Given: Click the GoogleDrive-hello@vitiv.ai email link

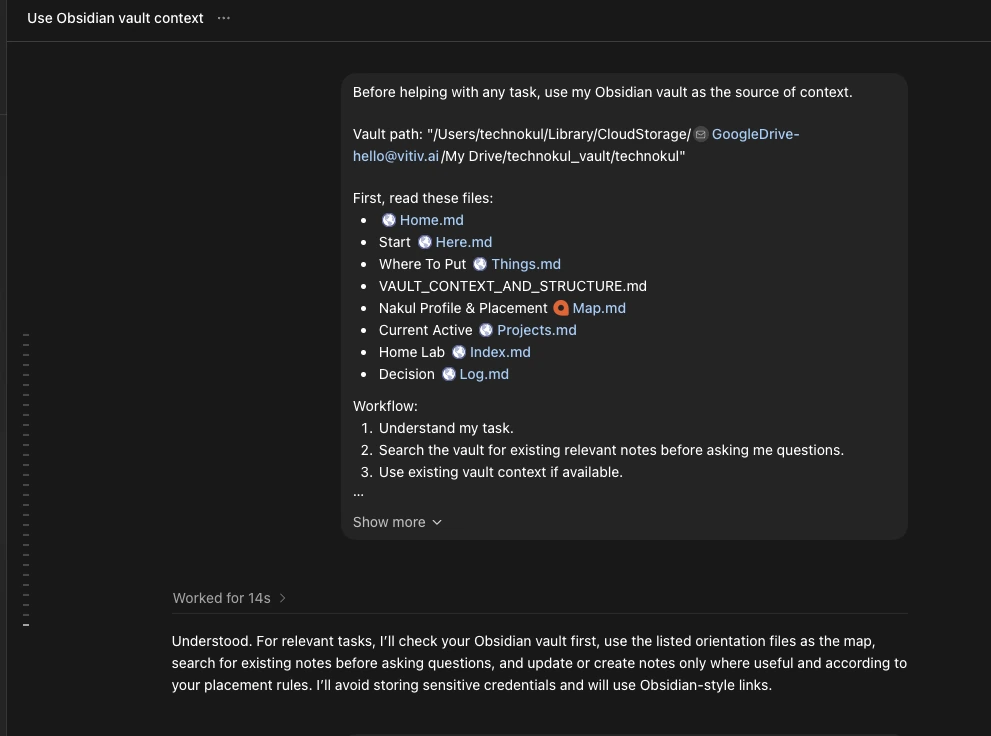Looking at the screenshot, I should [755, 135].
